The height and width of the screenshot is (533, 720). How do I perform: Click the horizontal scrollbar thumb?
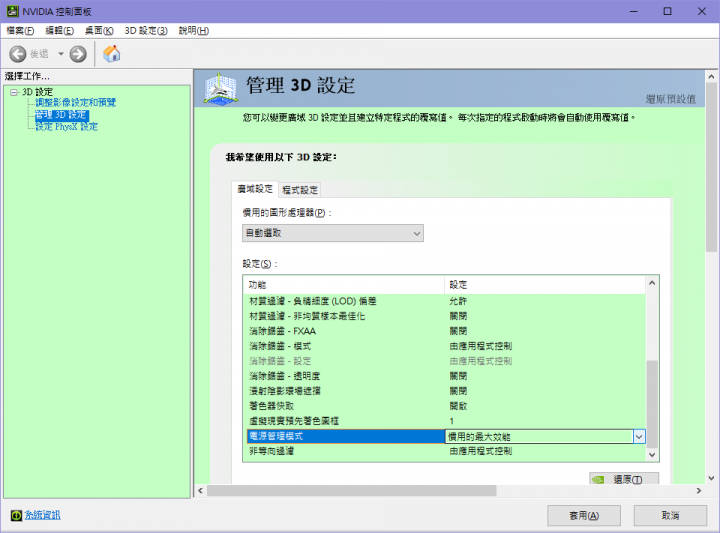click(x=352, y=490)
